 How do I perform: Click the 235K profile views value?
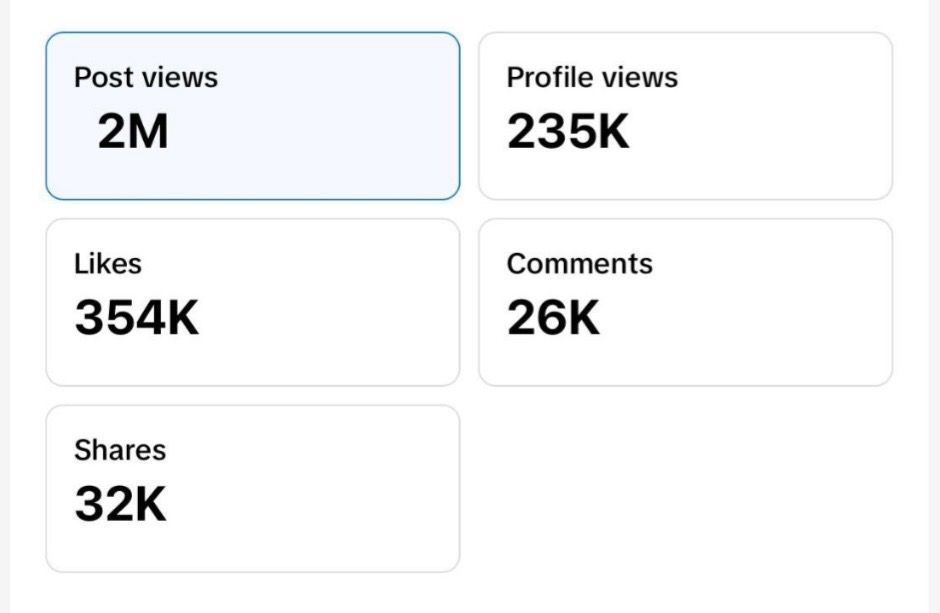pyautogui.click(x=568, y=131)
